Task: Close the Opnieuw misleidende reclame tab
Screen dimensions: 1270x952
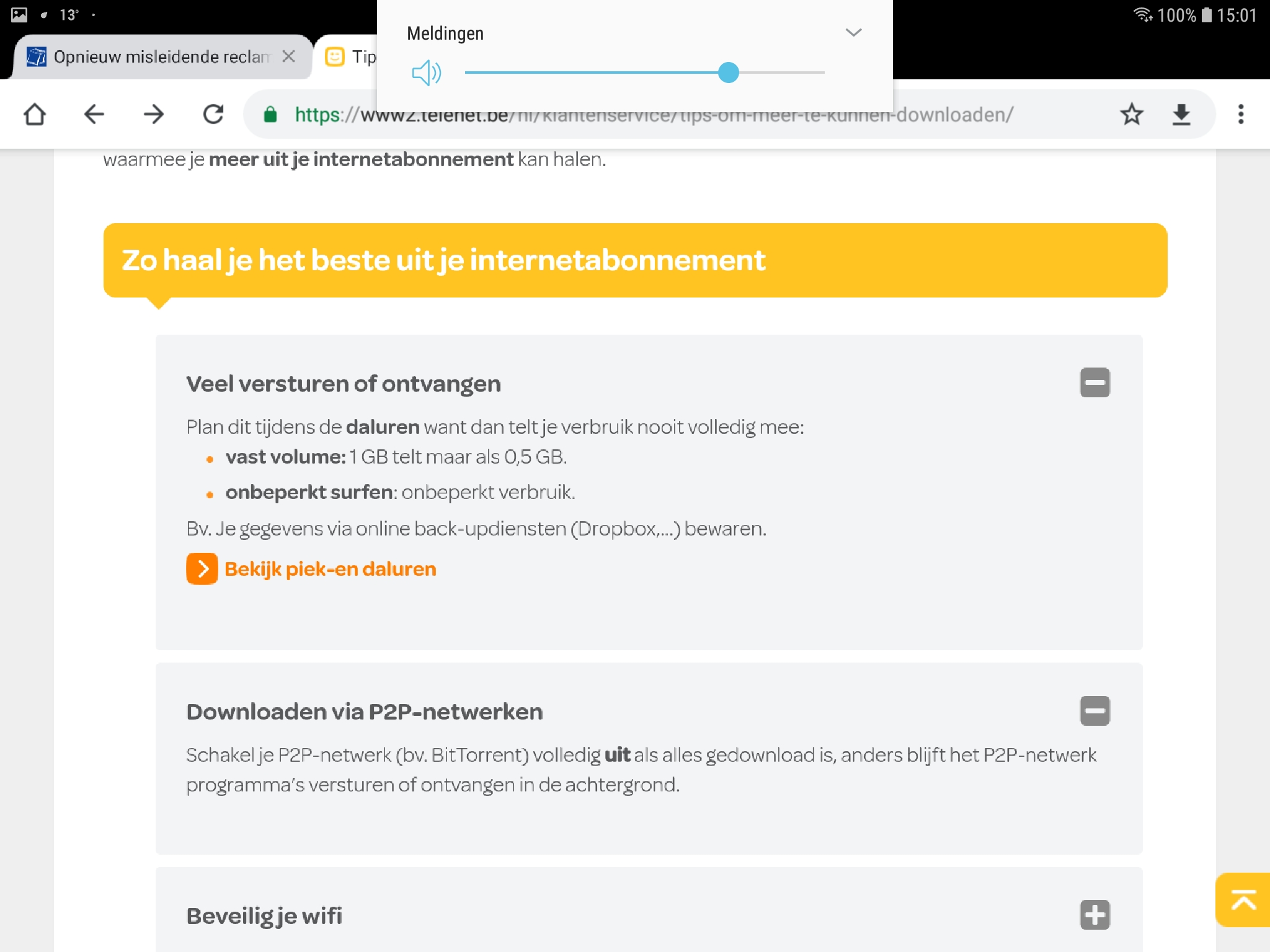Action: (x=288, y=56)
